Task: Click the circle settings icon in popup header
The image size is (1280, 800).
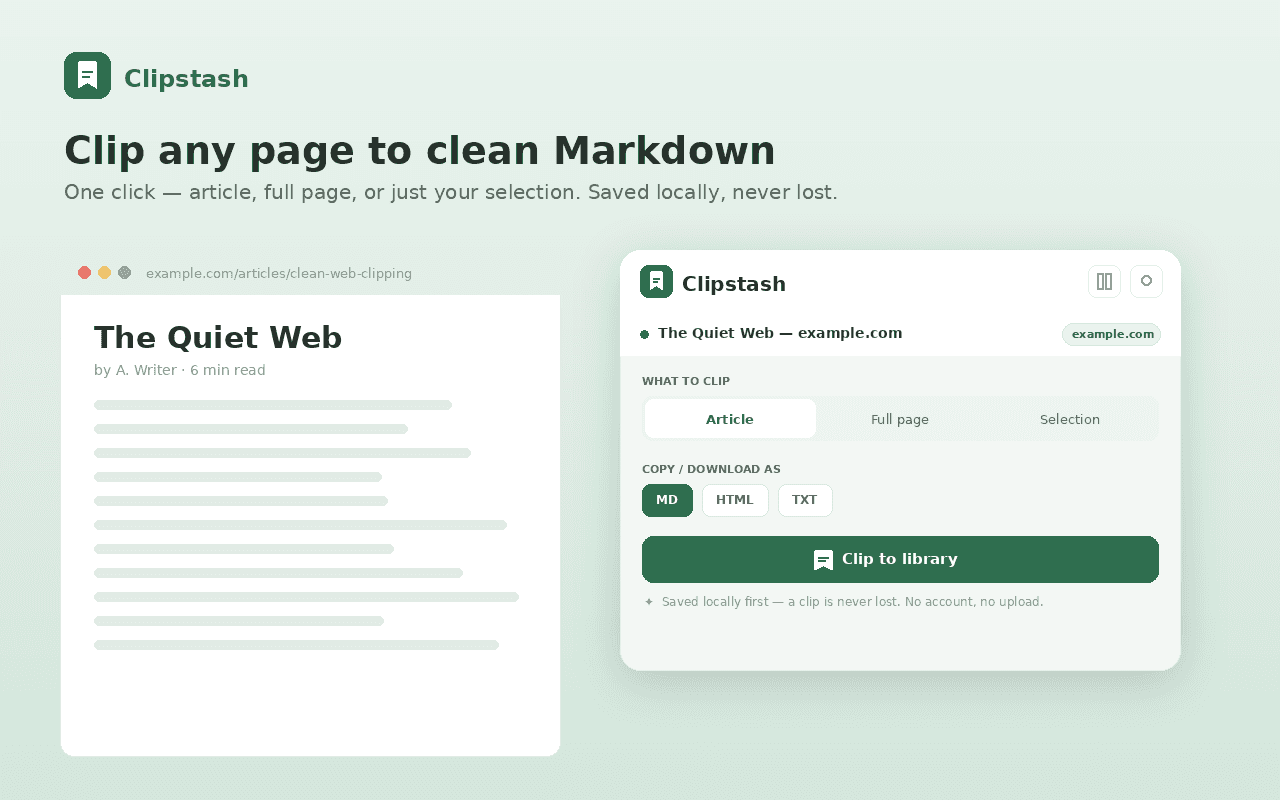Action: click(1146, 281)
